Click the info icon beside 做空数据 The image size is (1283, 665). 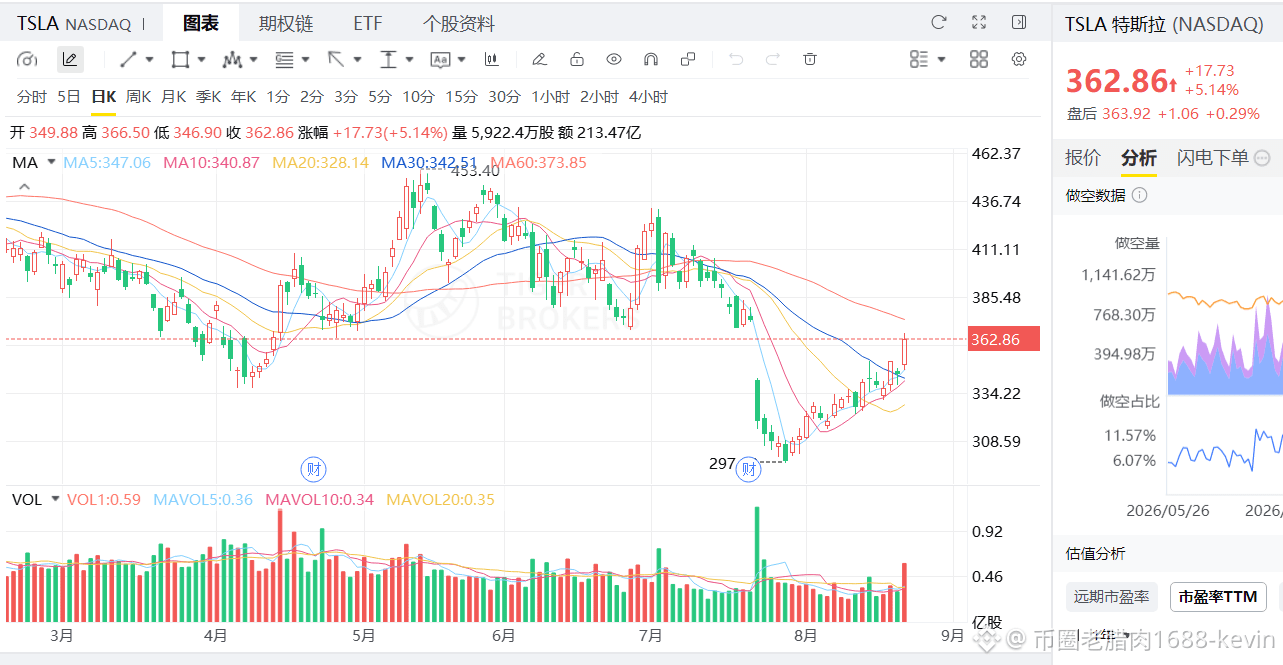(x=1139, y=195)
